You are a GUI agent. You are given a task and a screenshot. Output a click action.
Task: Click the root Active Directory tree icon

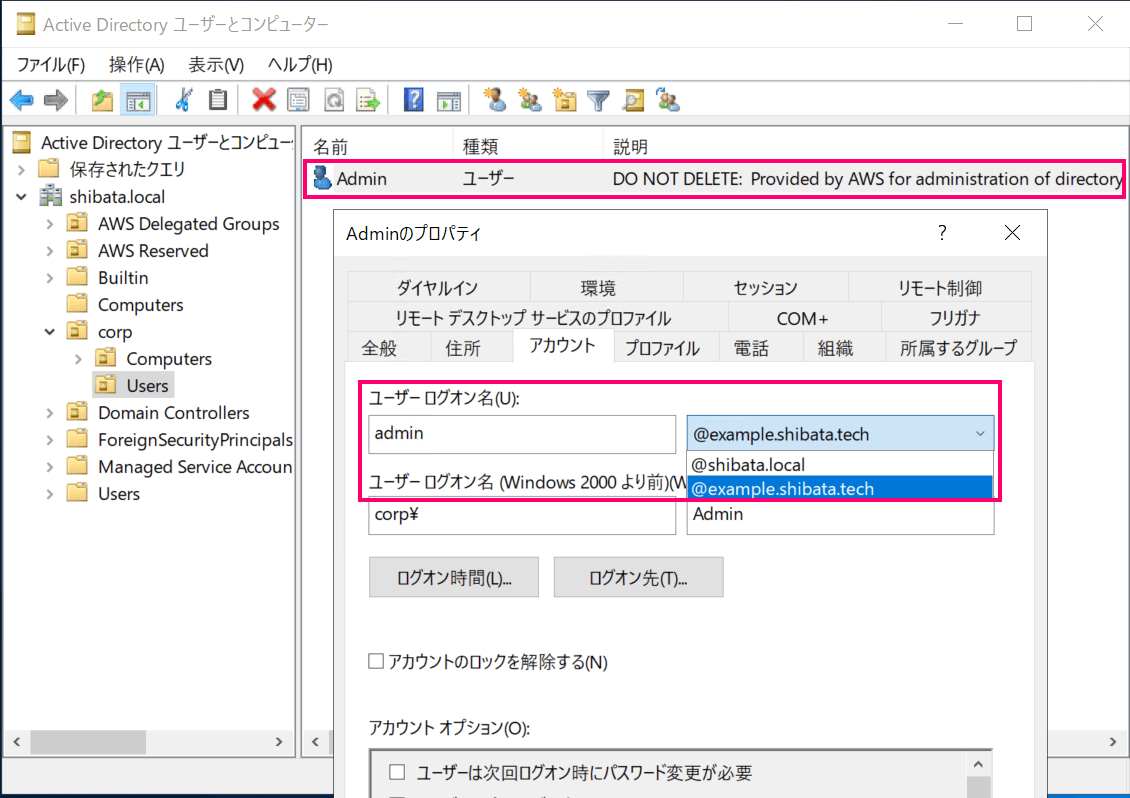[22, 142]
